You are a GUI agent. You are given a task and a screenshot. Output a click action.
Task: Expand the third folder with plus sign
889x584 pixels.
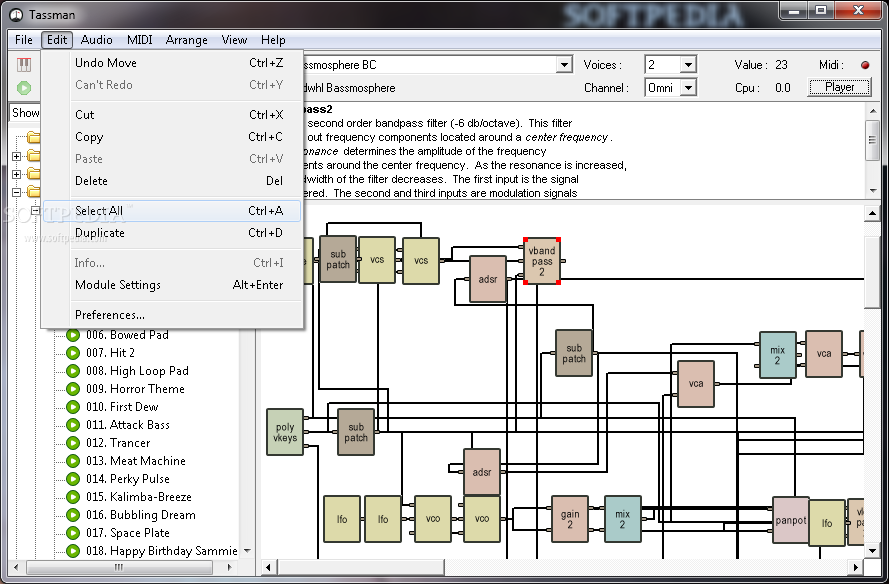tap(16, 174)
